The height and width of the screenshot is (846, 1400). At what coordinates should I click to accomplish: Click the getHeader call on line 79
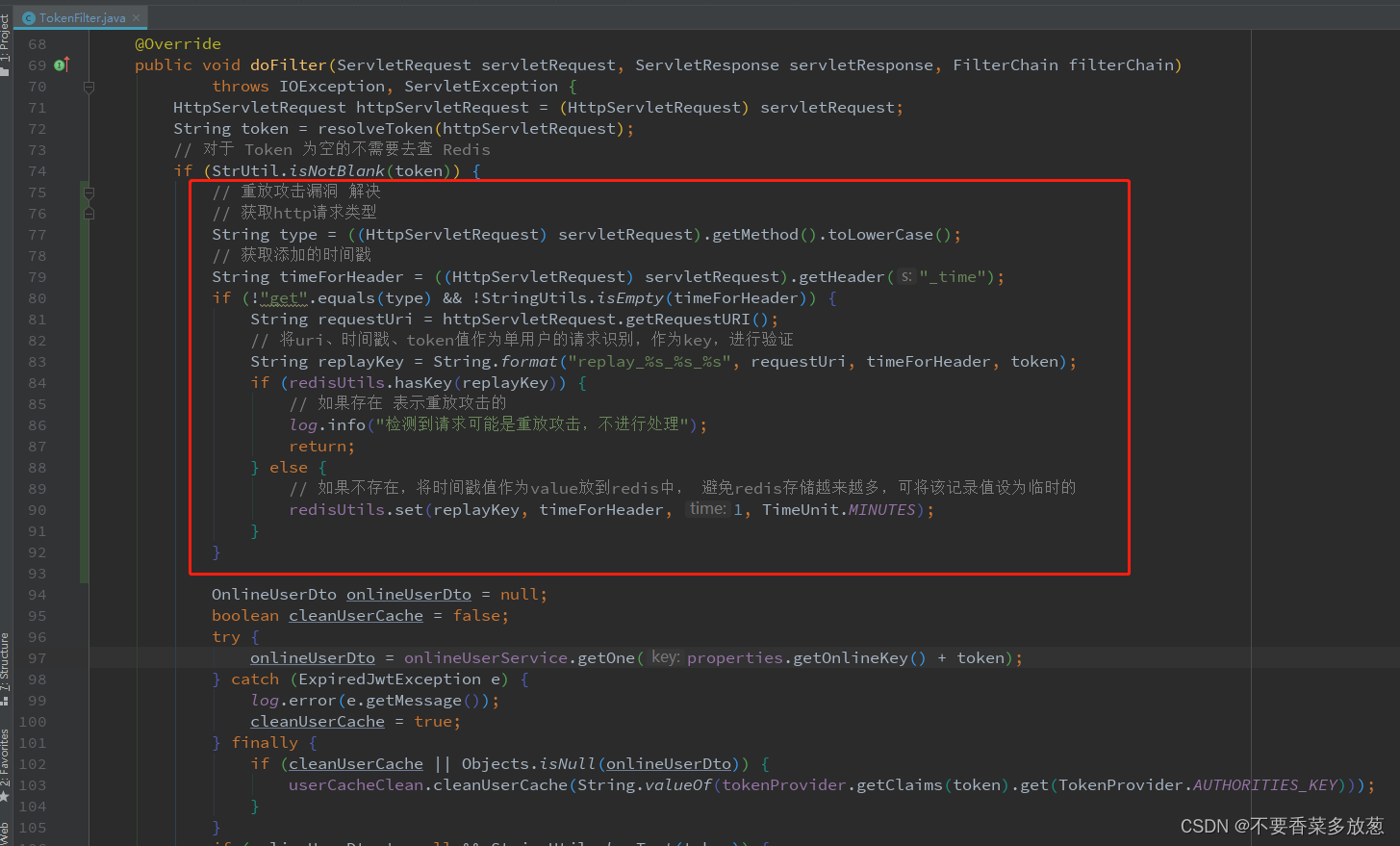[842, 277]
